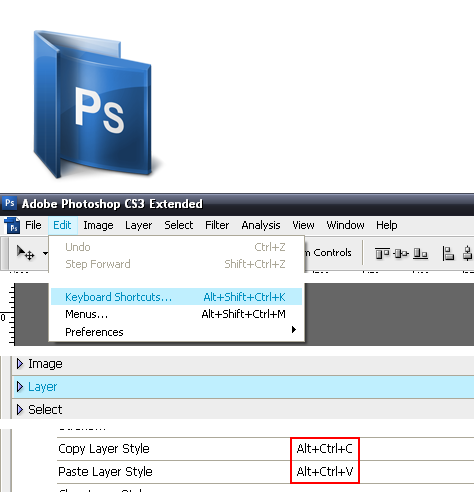This screenshot has width=474, height=492.
Task: Click the Undo menu entry
Action: pyautogui.click(x=176, y=247)
